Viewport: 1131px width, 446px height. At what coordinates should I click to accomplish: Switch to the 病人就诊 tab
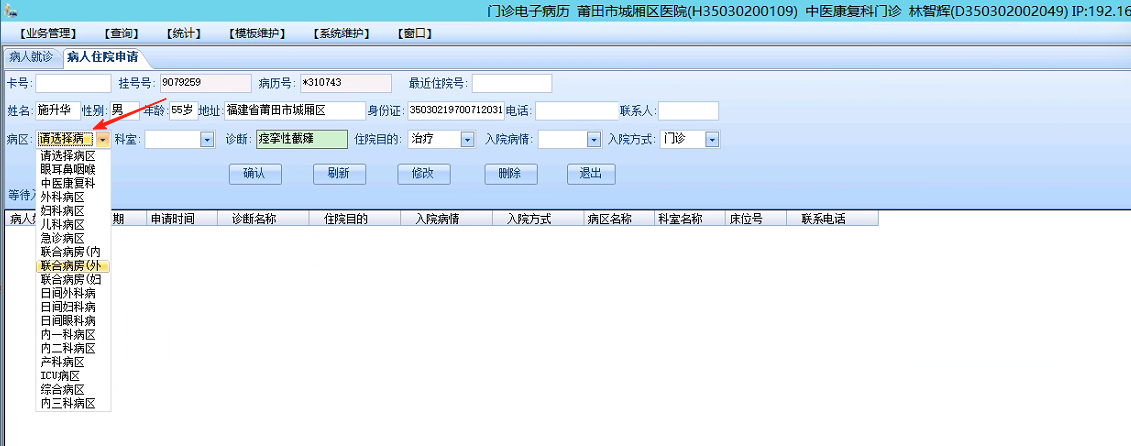point(31,57)
